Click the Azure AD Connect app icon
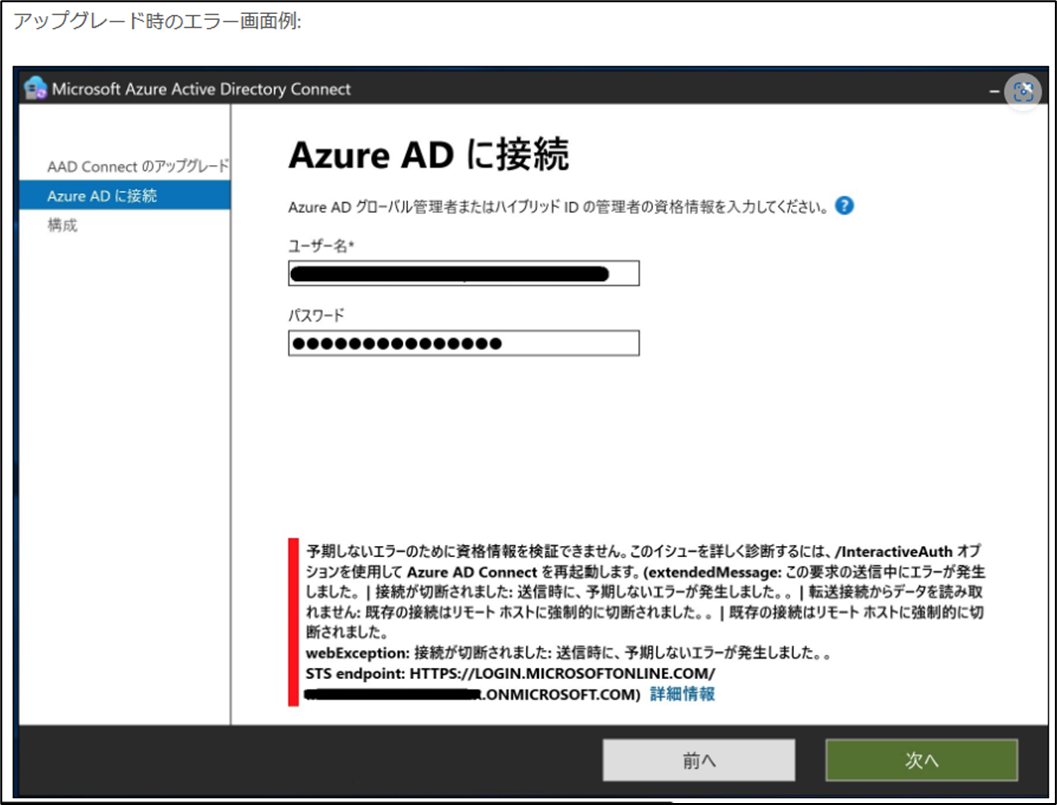Viewport: 1057px width, 805px height. tap(35, 88)
